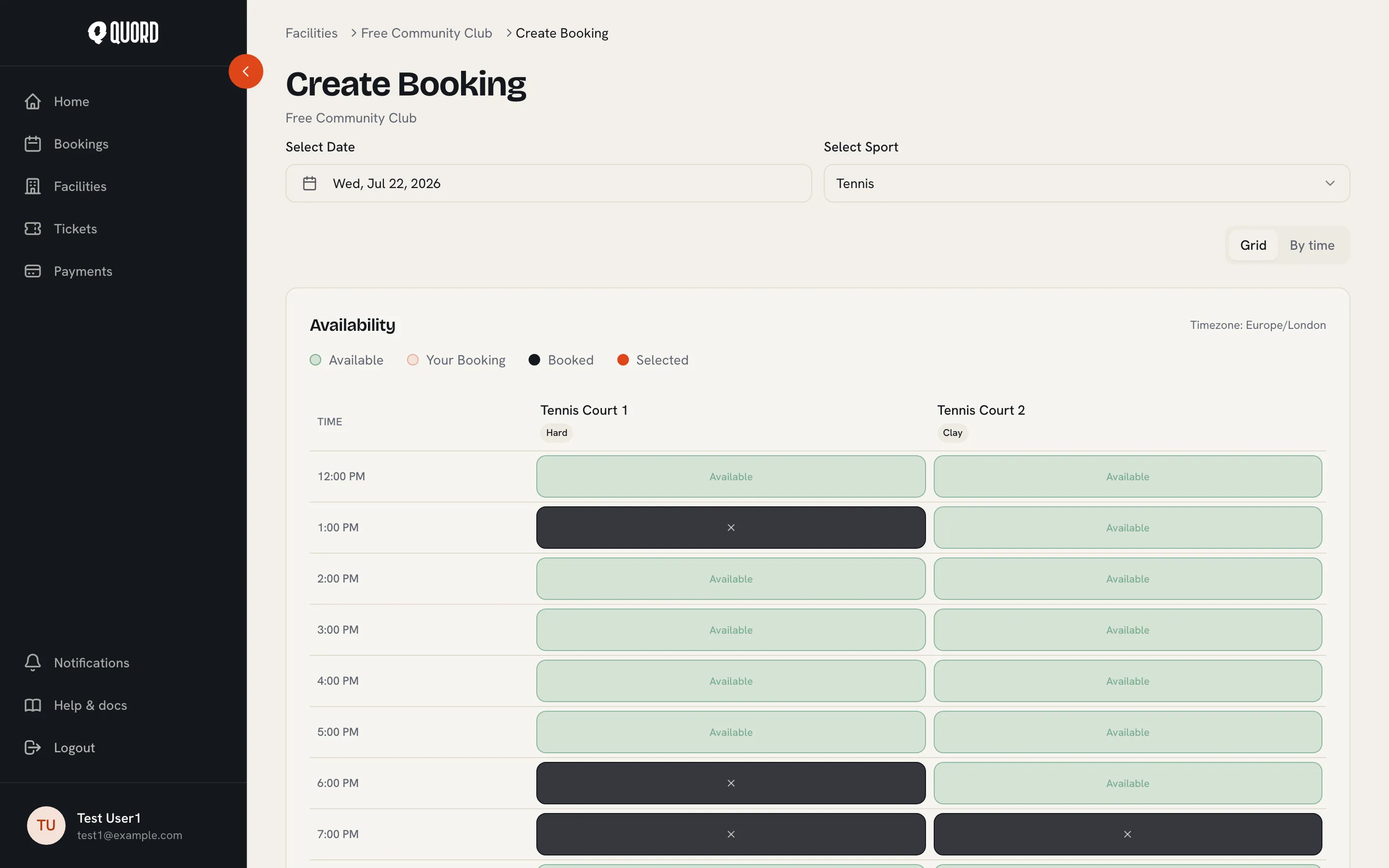Select 5:00 PM slot on Tennis Court 1

[731, 732]
